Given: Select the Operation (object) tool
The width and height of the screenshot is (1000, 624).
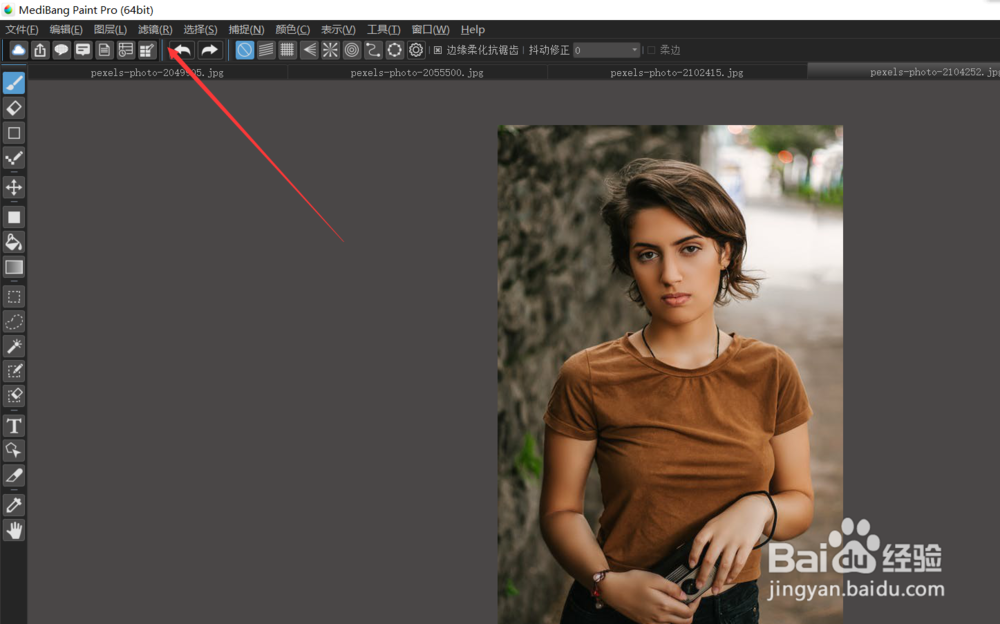Looking at the screenshot, I should (x=14, y=450).
